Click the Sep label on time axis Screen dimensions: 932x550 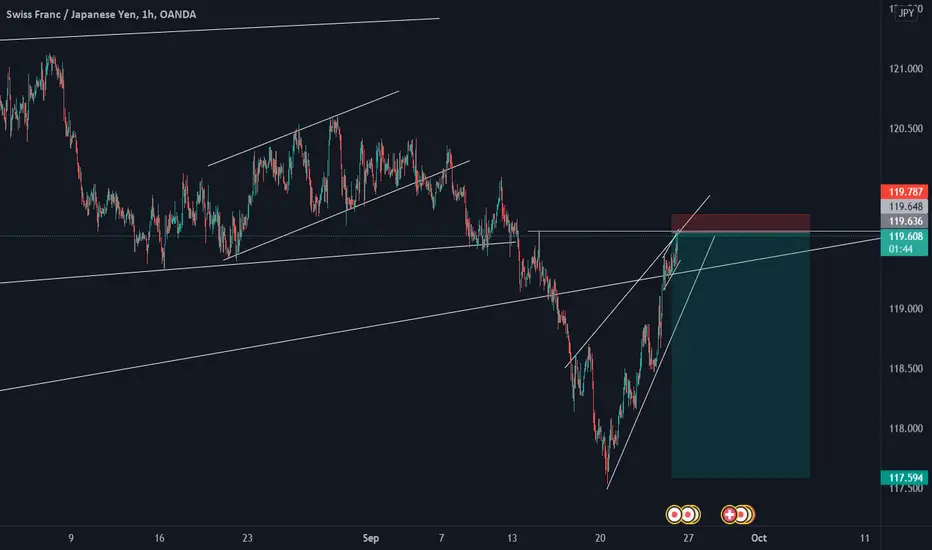[370, 538]
